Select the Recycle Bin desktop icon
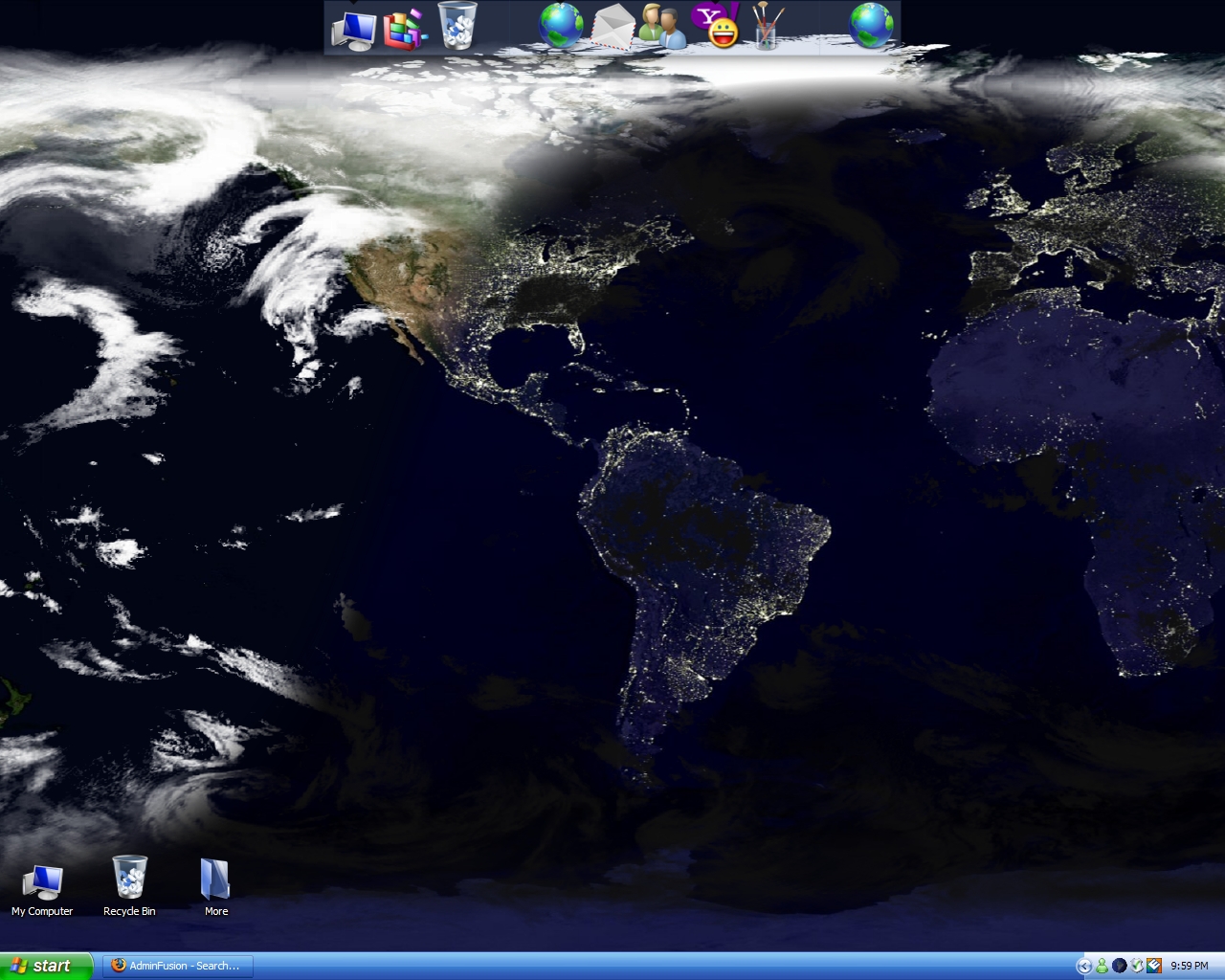This screenshot has width=1225, height=980. click(129, 886)
